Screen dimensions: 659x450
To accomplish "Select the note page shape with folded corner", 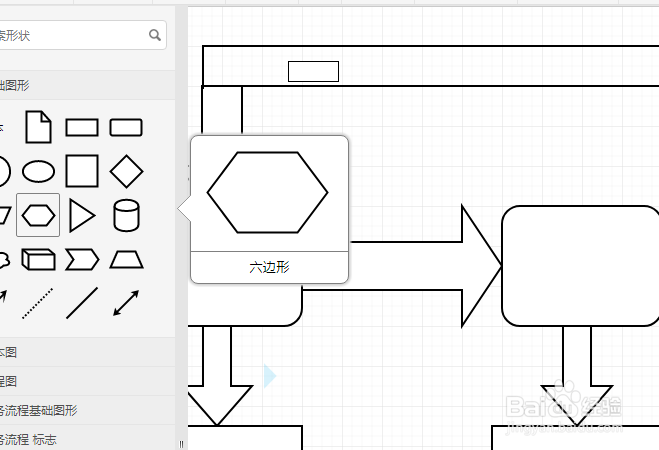I will point(38,127).
